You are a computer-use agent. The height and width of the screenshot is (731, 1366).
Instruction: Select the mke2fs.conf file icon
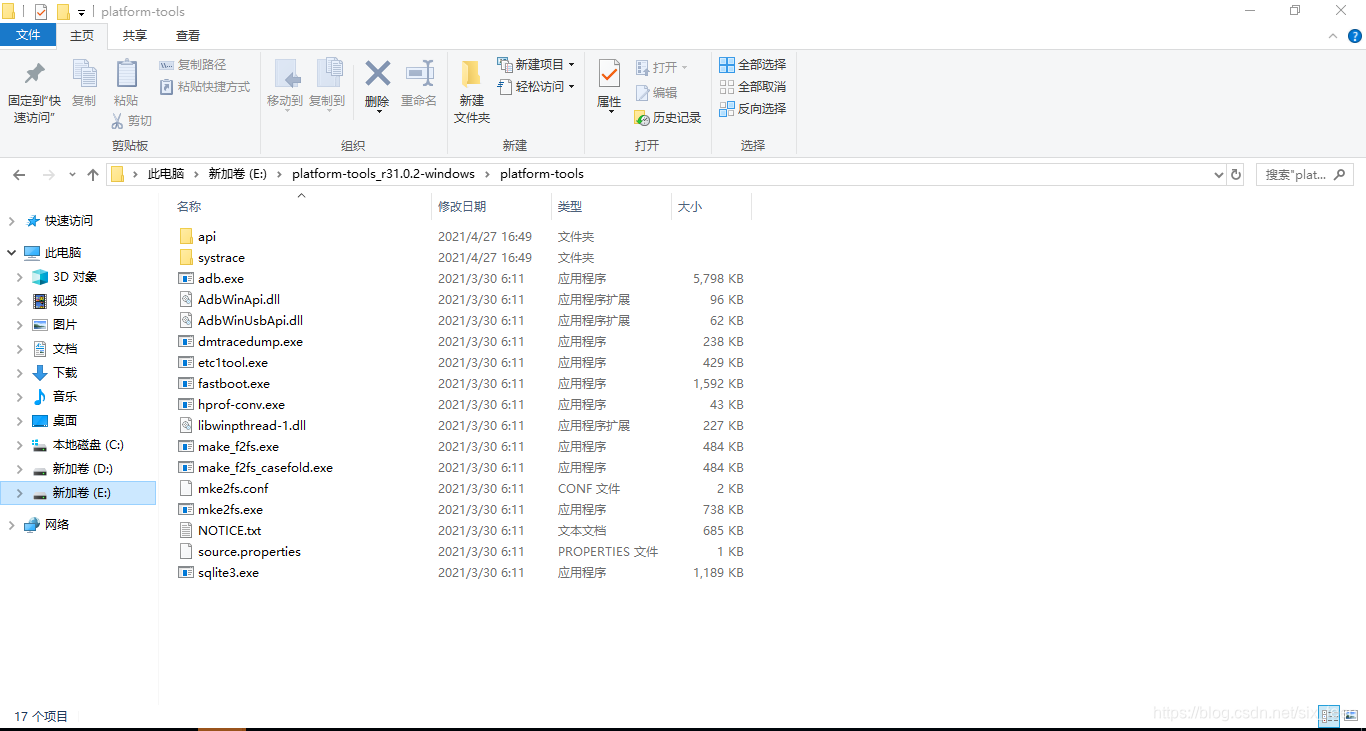click(x=185, y=489)
